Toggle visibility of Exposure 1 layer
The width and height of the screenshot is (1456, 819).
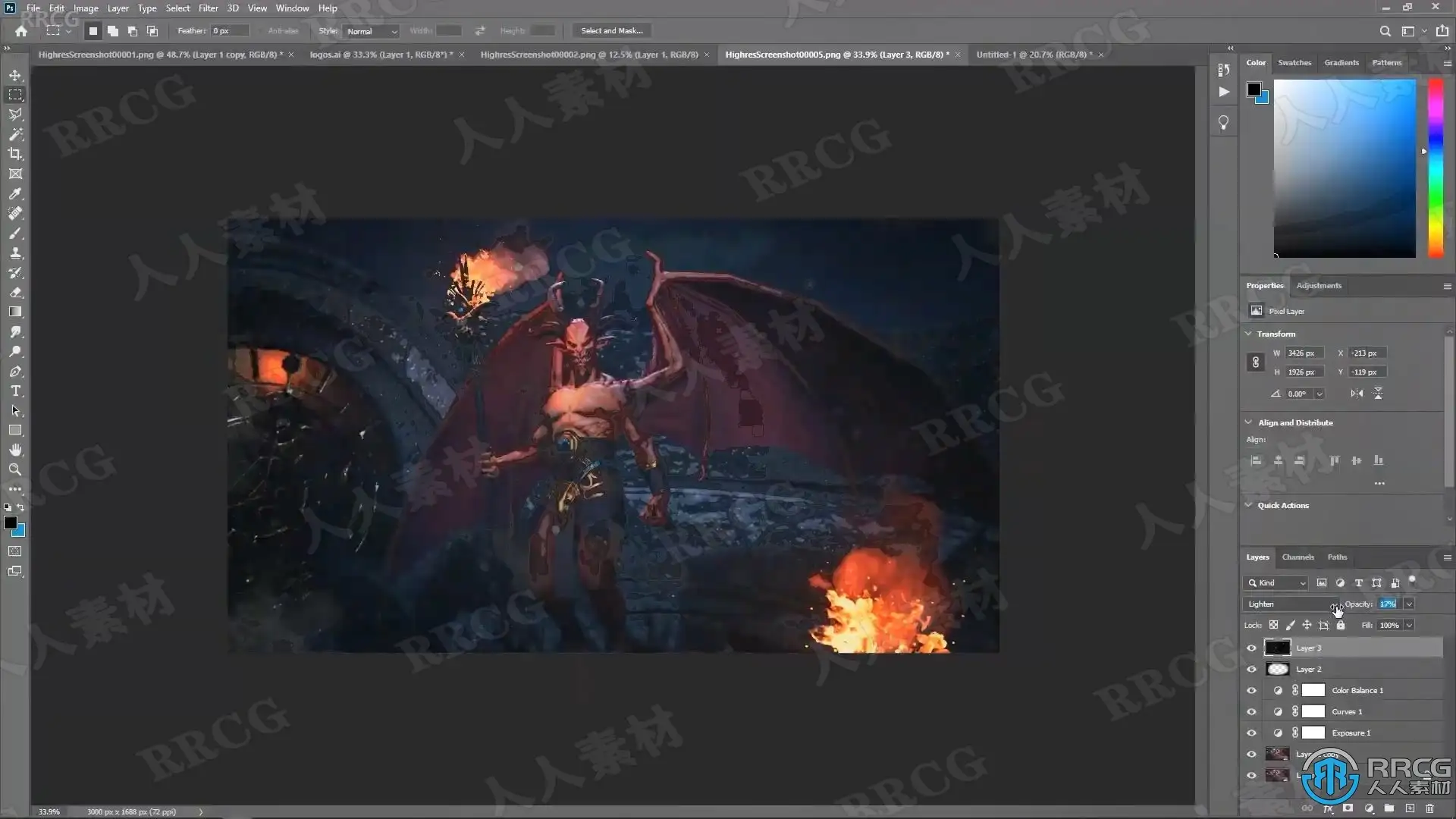tap(1251, 733)
